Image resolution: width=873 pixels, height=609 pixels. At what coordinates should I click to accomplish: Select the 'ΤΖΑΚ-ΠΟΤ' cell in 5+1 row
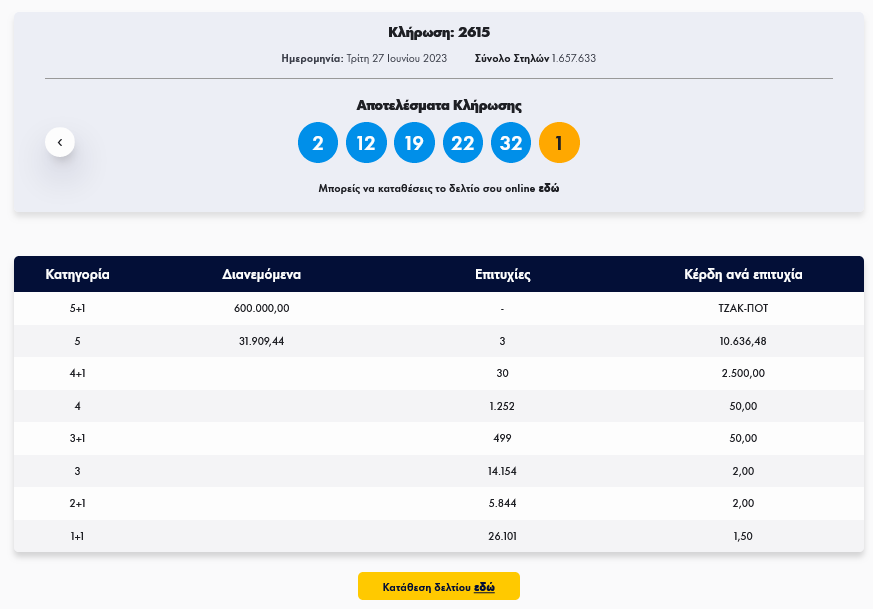click(743, 308)
